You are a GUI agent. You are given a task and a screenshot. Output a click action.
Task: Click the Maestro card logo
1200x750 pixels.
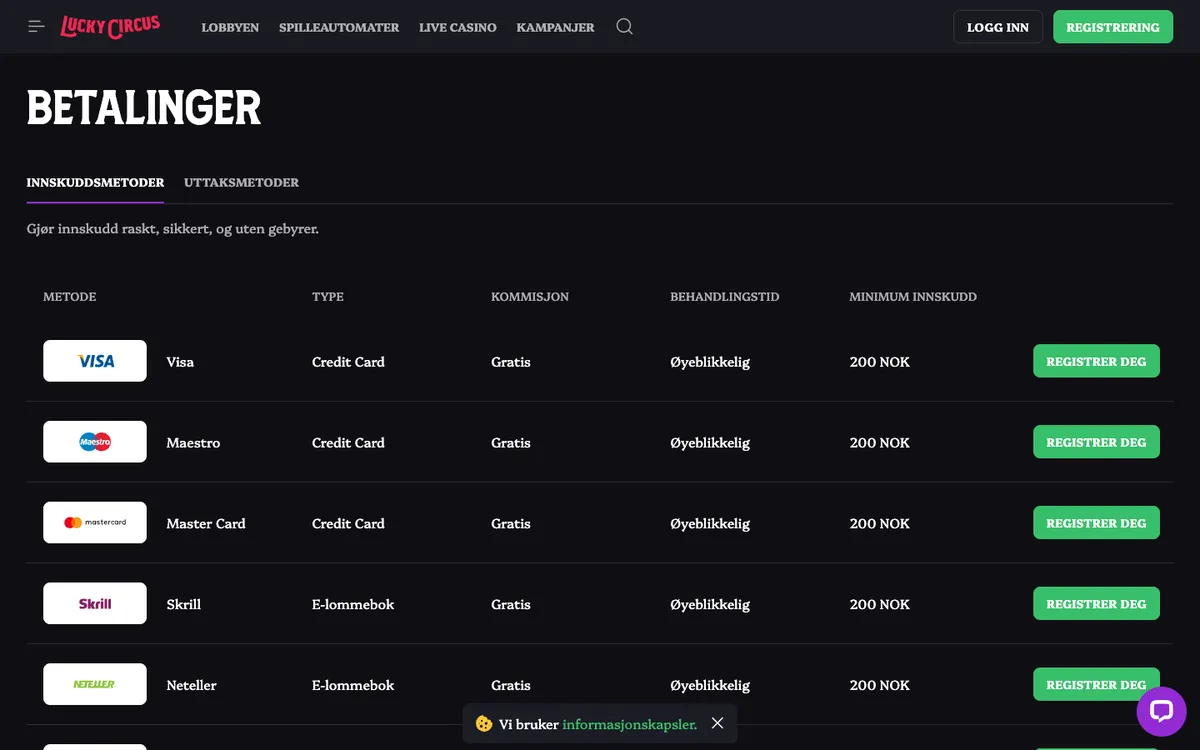pyautogui.click(x=95, y=442)
